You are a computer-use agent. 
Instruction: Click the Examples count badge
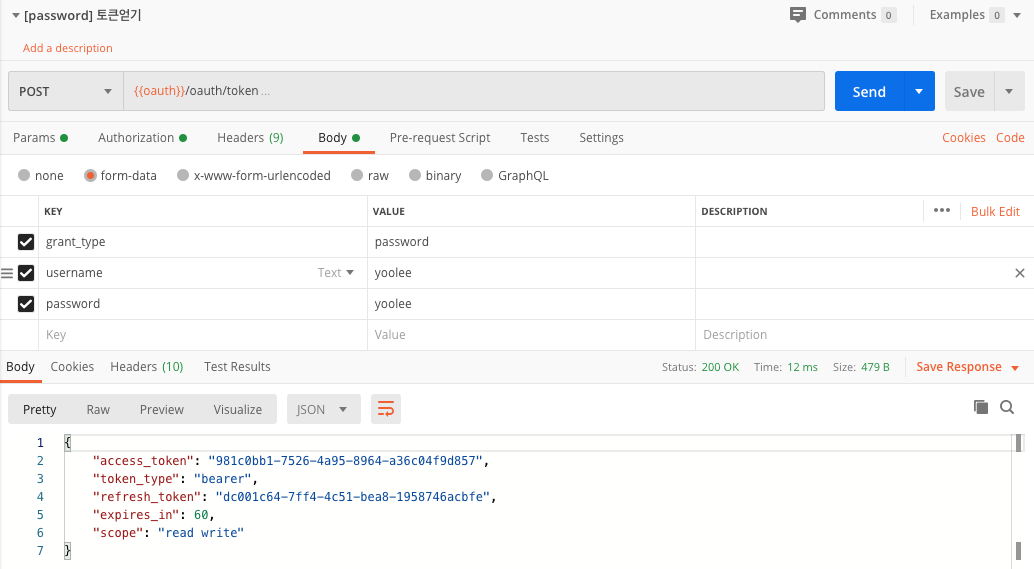coord(996,15)
